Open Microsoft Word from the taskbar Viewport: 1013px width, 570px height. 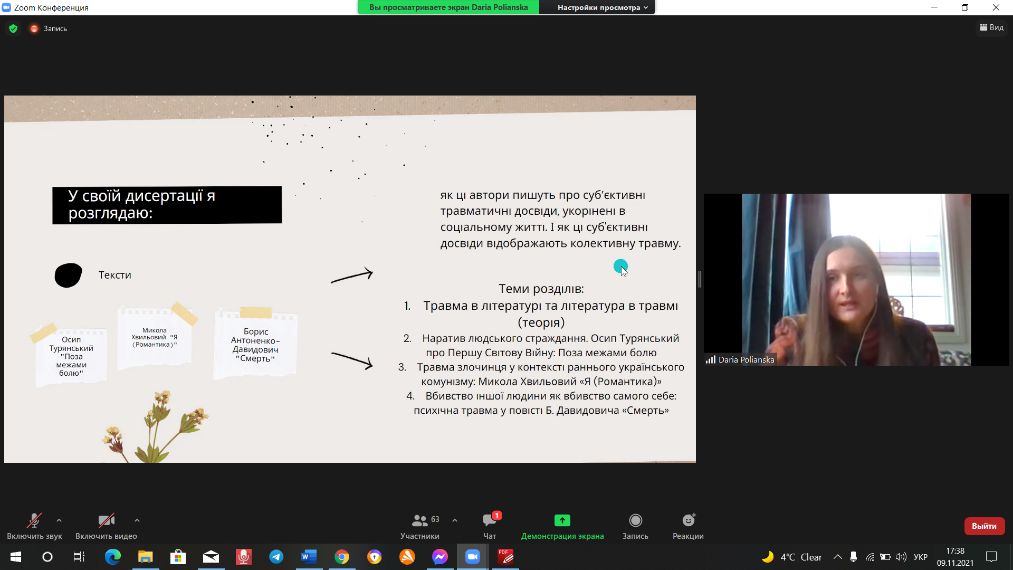(x=308, y=557)
